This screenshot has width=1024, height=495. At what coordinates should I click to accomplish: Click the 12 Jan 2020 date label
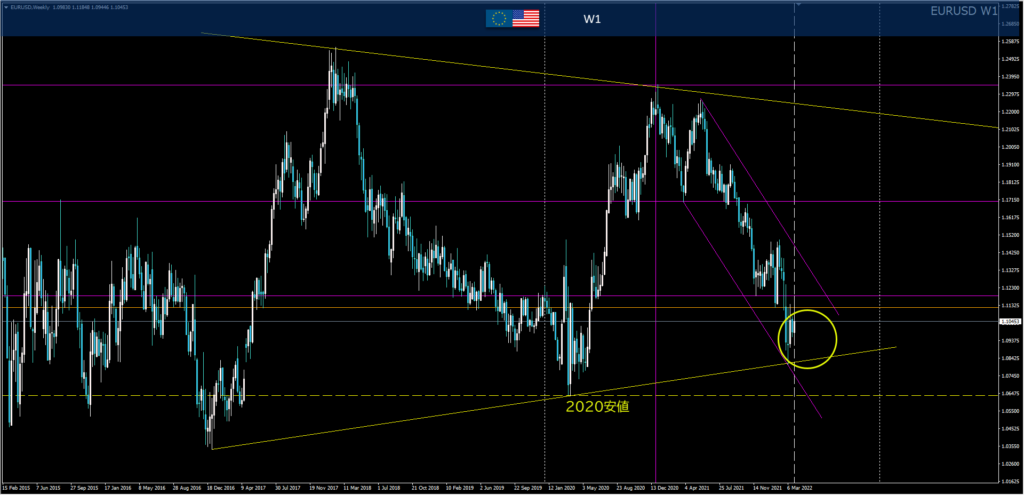pyautogui.click(x=561, y=487)
